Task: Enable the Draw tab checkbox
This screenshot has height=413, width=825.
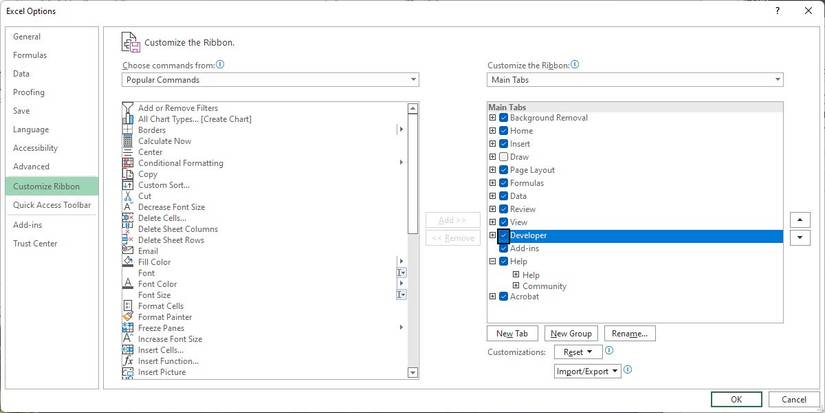Action: [504, 157]
